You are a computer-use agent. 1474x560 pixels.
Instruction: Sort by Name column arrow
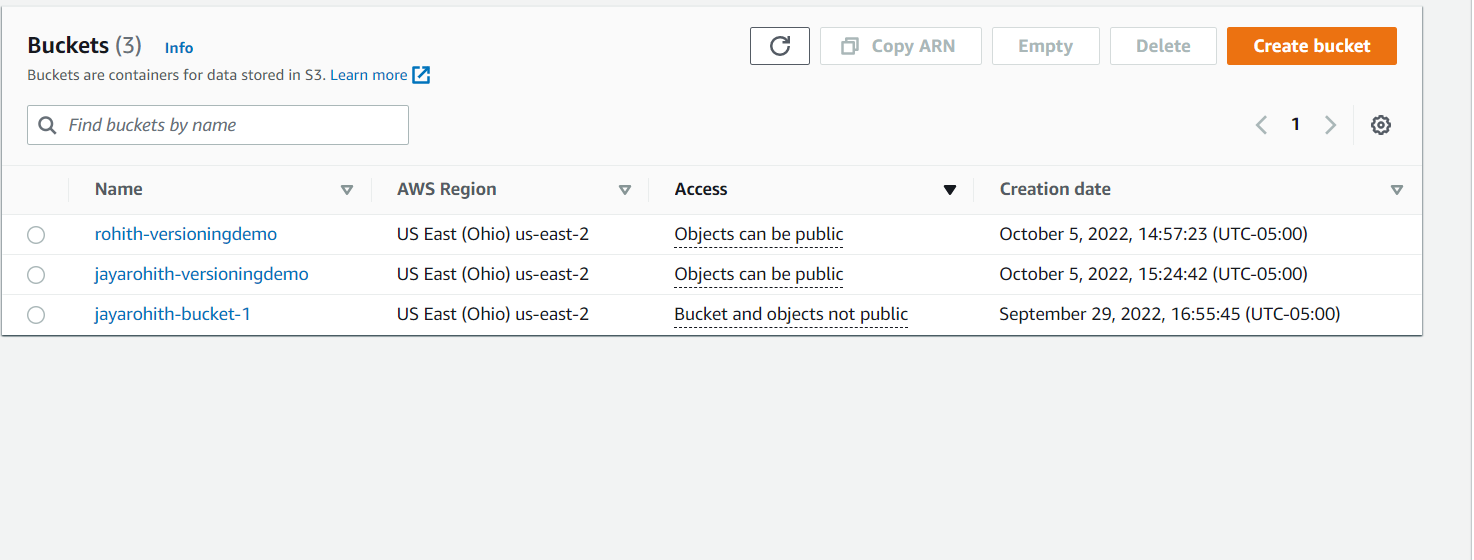coord(347,190)
